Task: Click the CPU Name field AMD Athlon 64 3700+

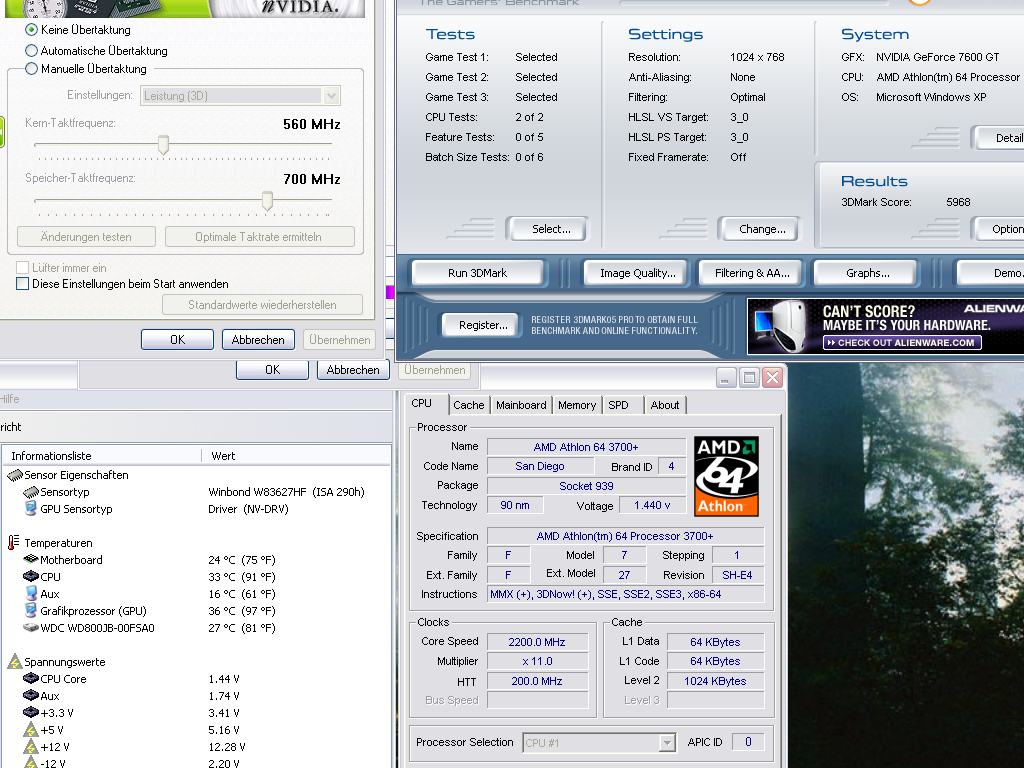Action: tap(586, 447)
